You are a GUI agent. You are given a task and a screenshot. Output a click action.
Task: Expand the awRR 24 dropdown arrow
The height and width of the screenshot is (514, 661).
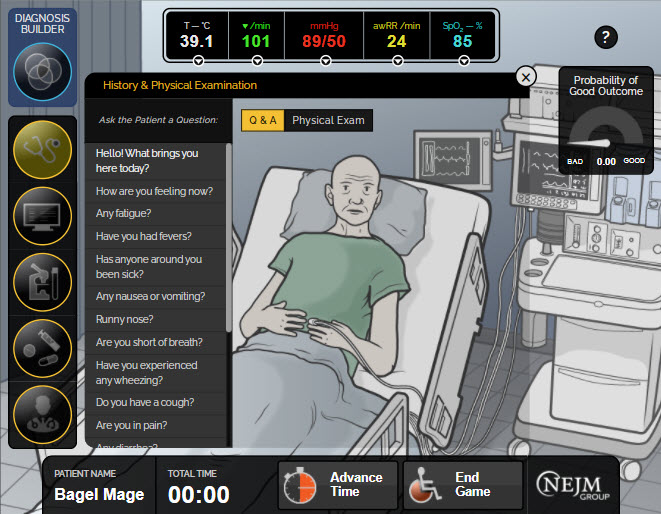pyautogui.click(x=397, y=61)
